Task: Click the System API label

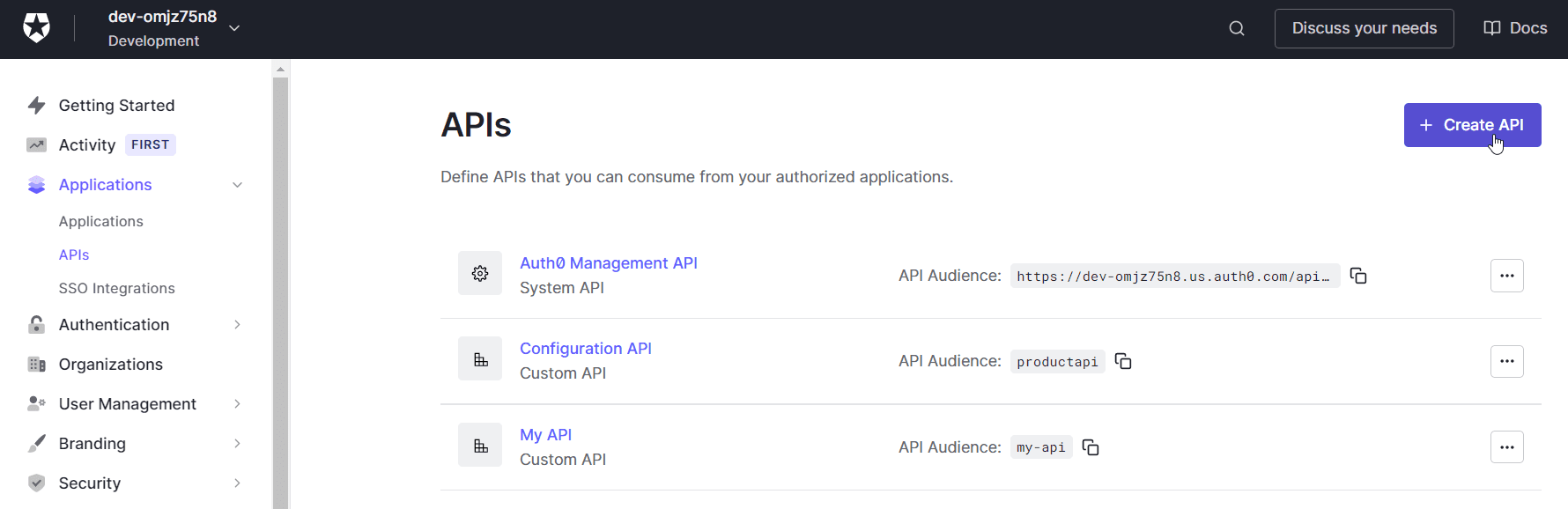Action: (562, 288)
